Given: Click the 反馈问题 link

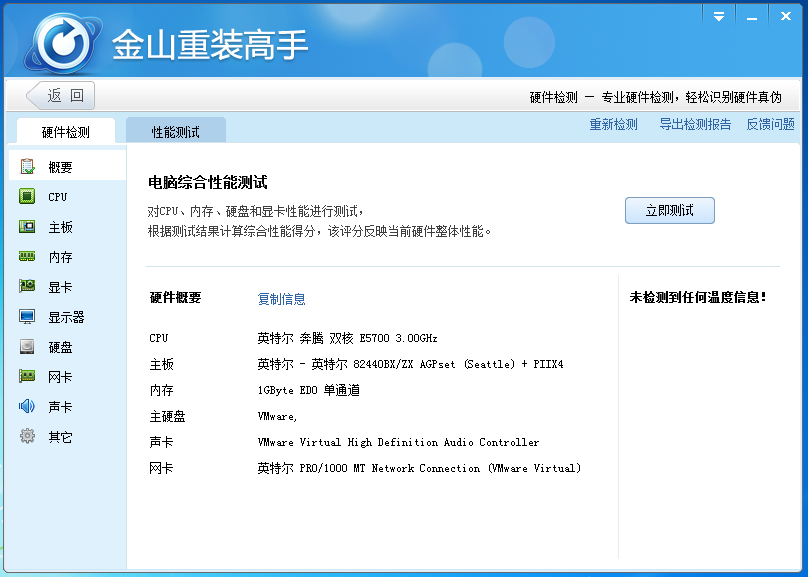Looking at the screenshot, I should [770, 124].
